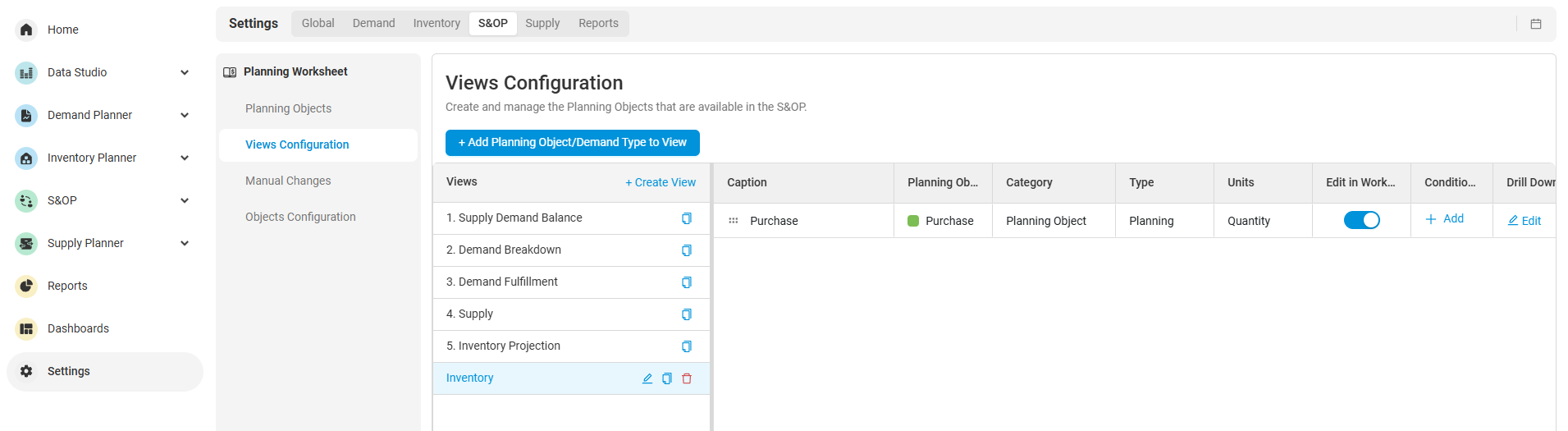Delete the Inventory view with trash icon
The width and height of the screenshot is (1568, 431).
pos(687,378)
